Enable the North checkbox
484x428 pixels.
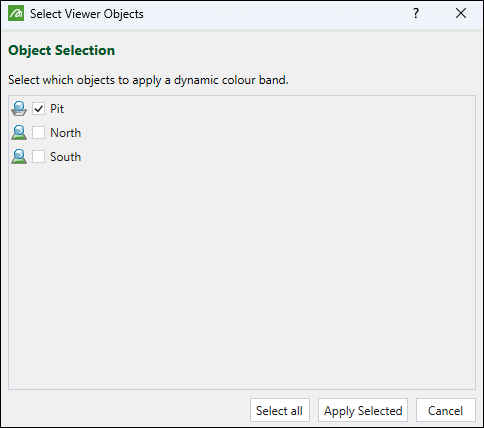(x=38, y=133)
